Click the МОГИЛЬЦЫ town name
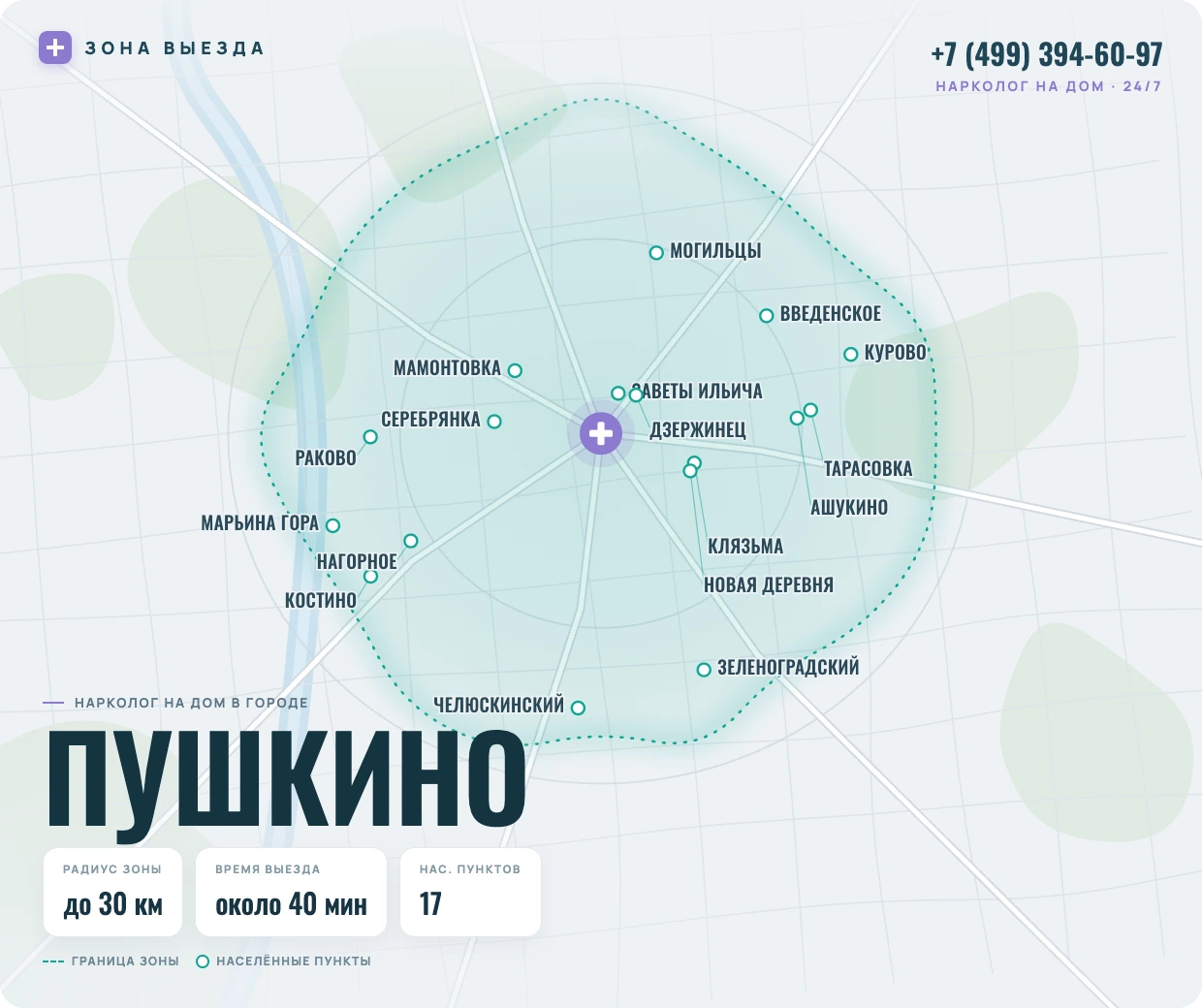 715,251
